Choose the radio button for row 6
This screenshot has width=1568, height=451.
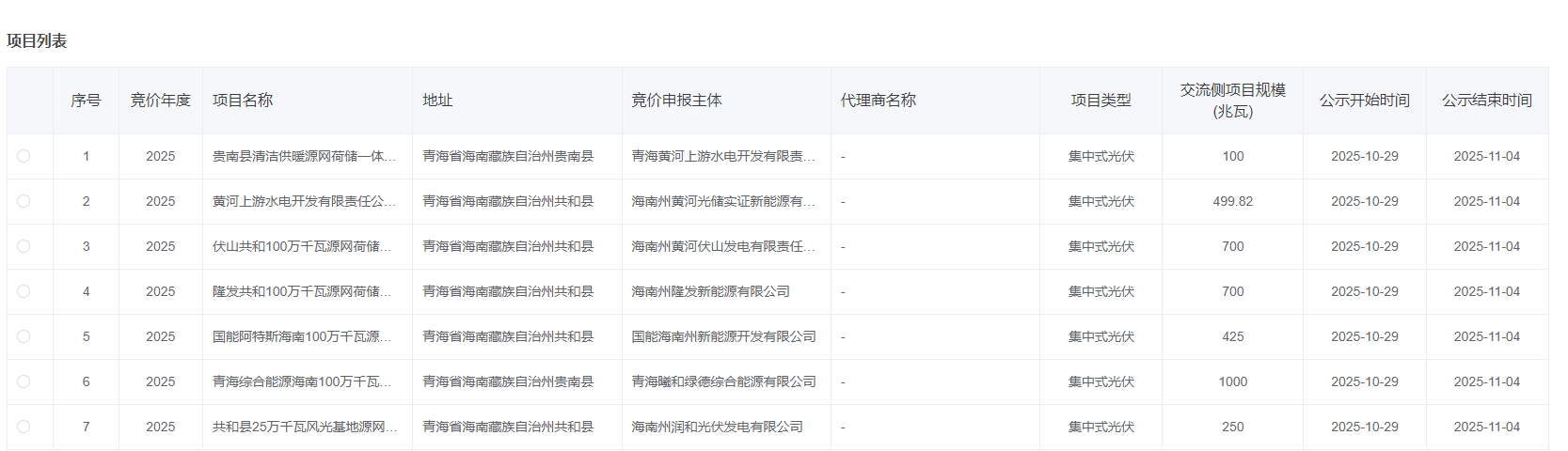pos(24,381)
